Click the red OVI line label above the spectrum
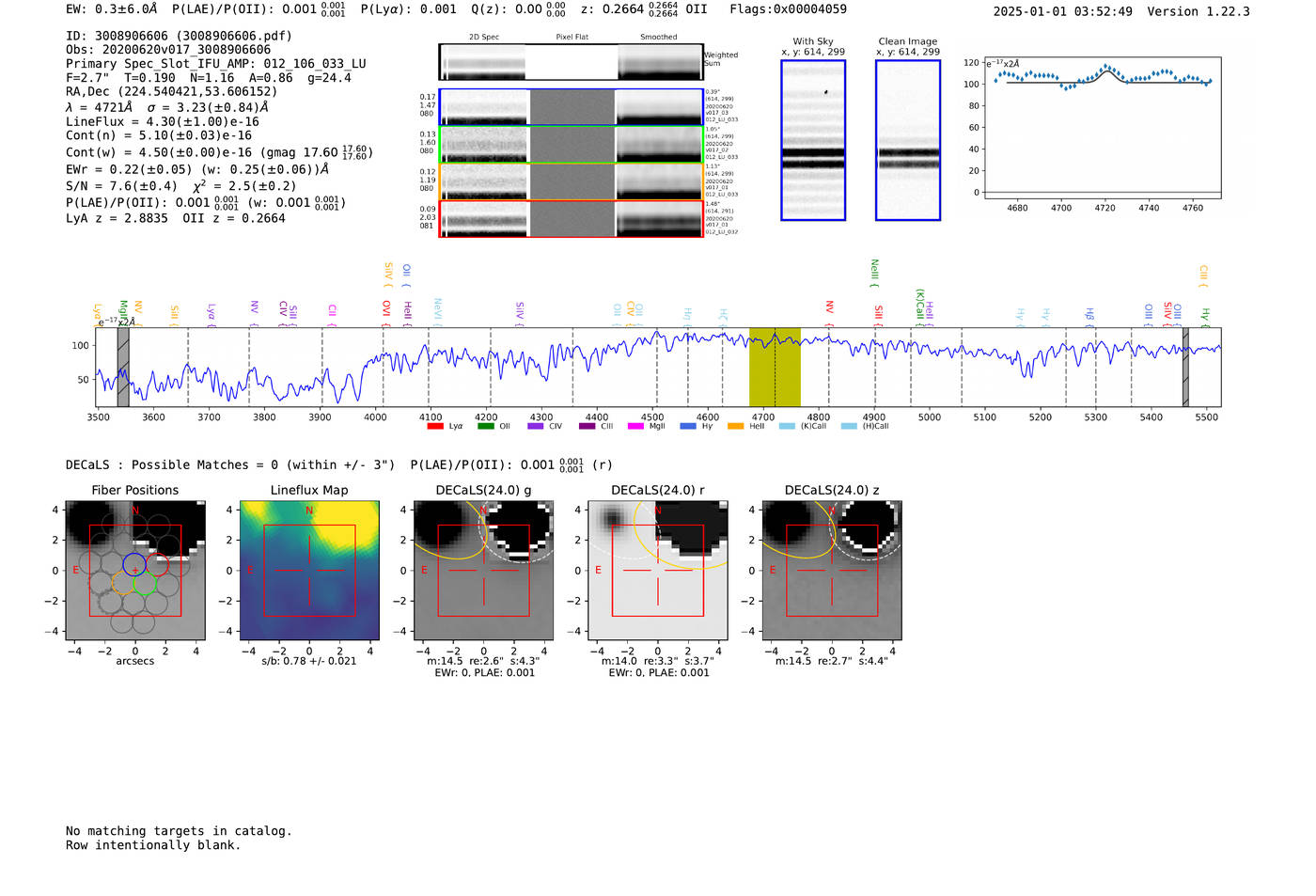Image resolution: width=1316 pixels, height=896 pixels. [386, 311]
